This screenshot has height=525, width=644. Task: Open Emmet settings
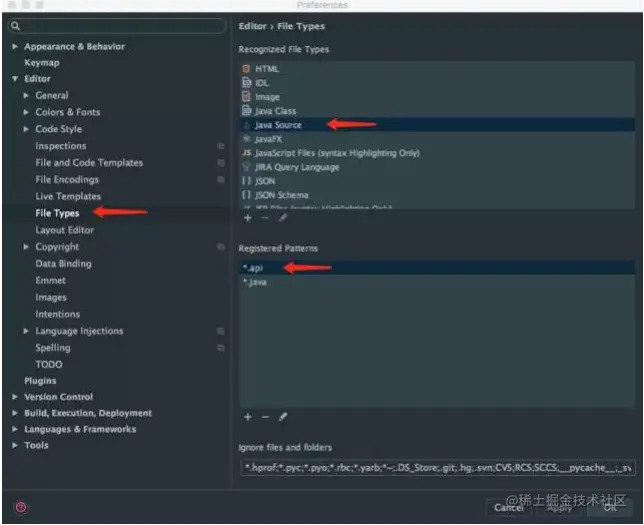pyautogui.click(x=51, y=281)
